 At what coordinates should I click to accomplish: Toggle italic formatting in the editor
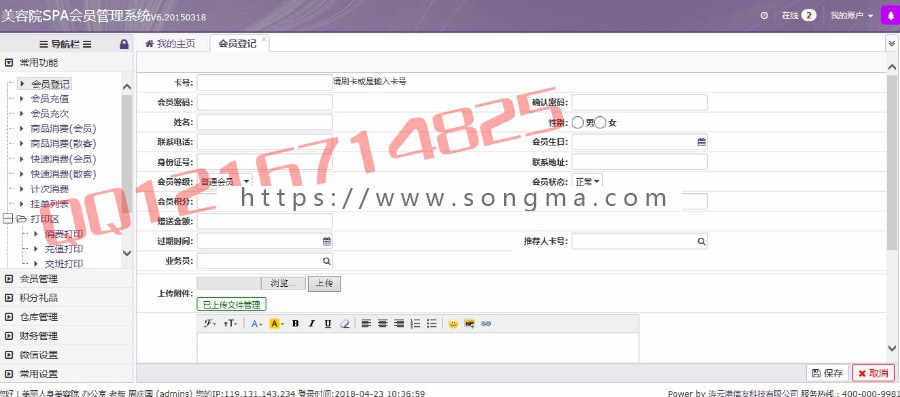tap(312, 324)
